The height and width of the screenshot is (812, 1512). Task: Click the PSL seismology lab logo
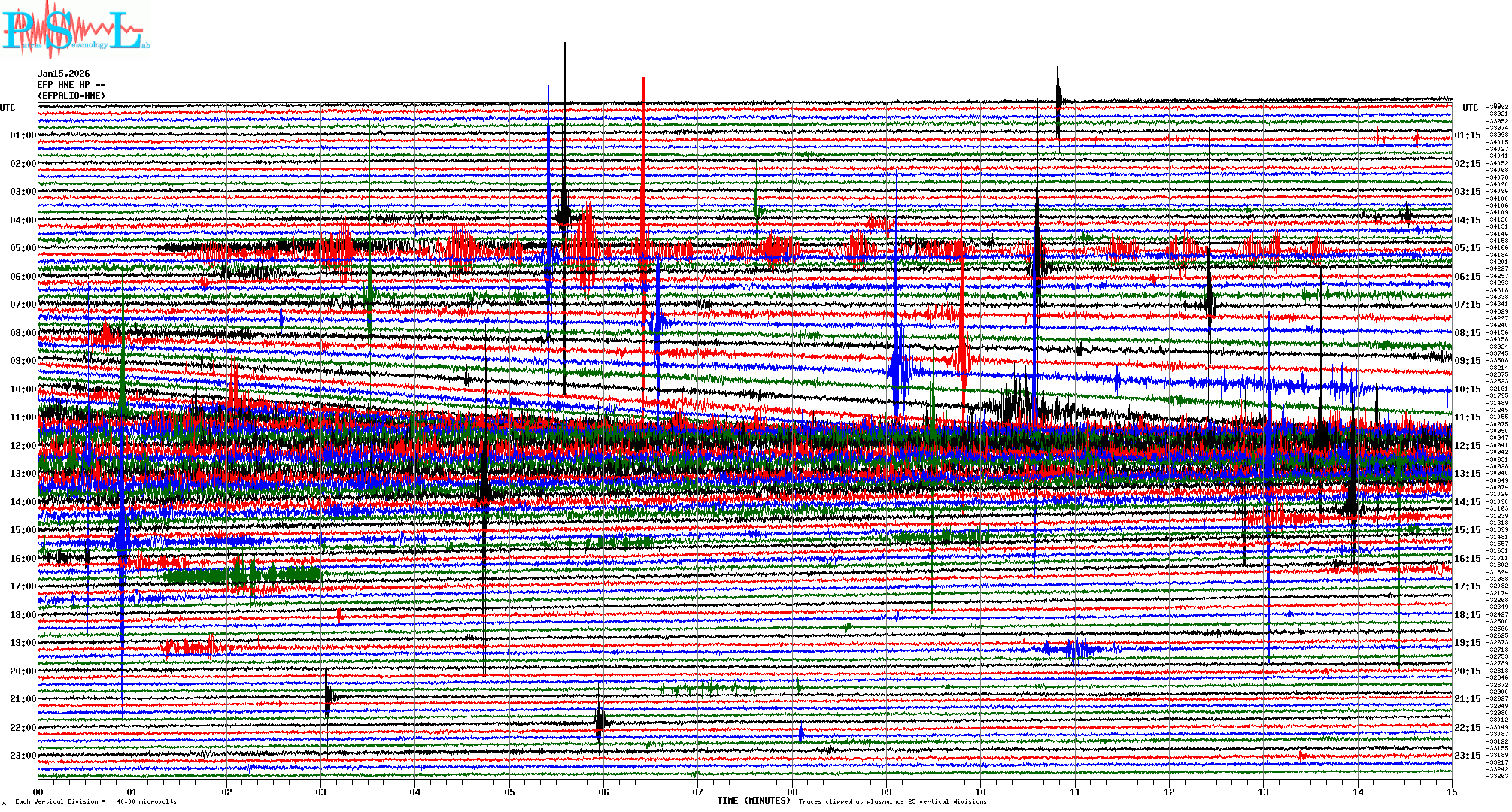click(x=75, y=30)
